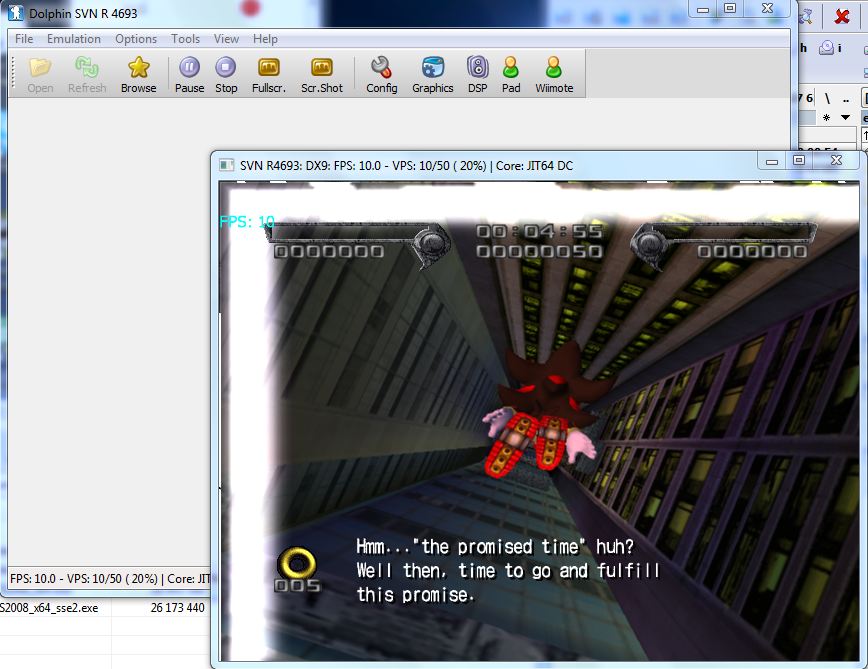
Task: Open the Config settings
Action: 381,74
